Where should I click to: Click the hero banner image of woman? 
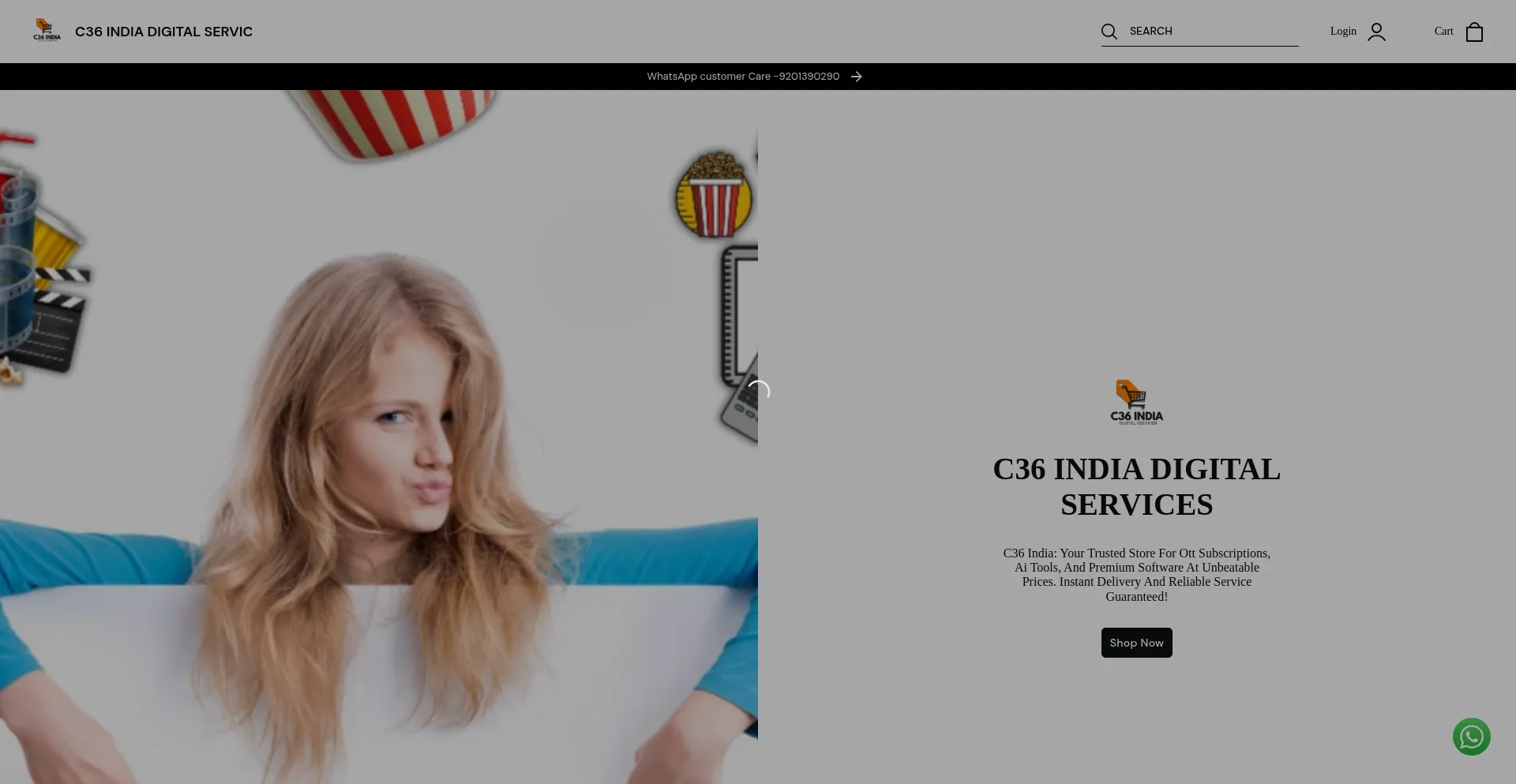(379, 437)
